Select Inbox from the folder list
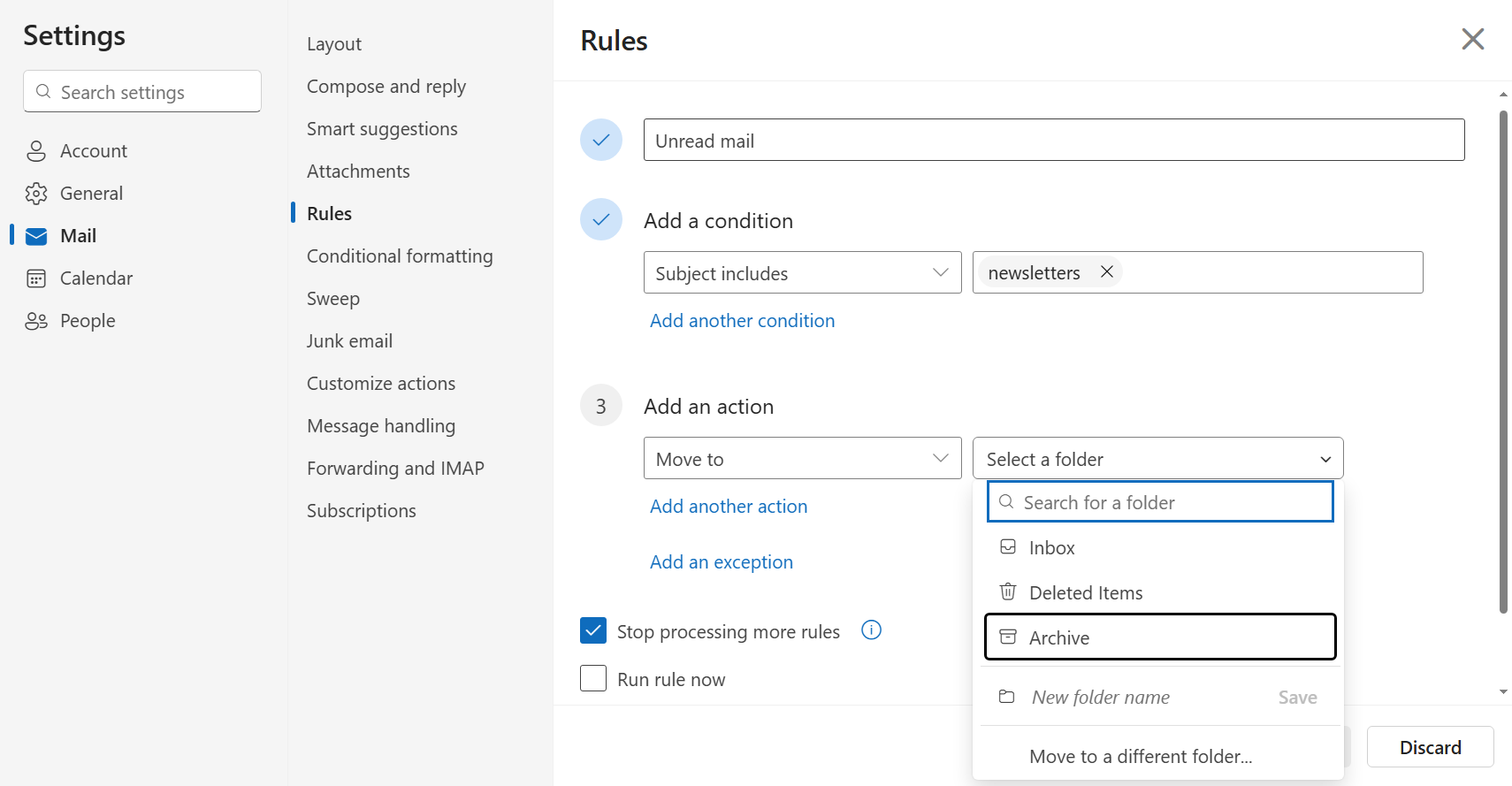This screenshot has height=786, width=1512. (x=1160, y=547)
